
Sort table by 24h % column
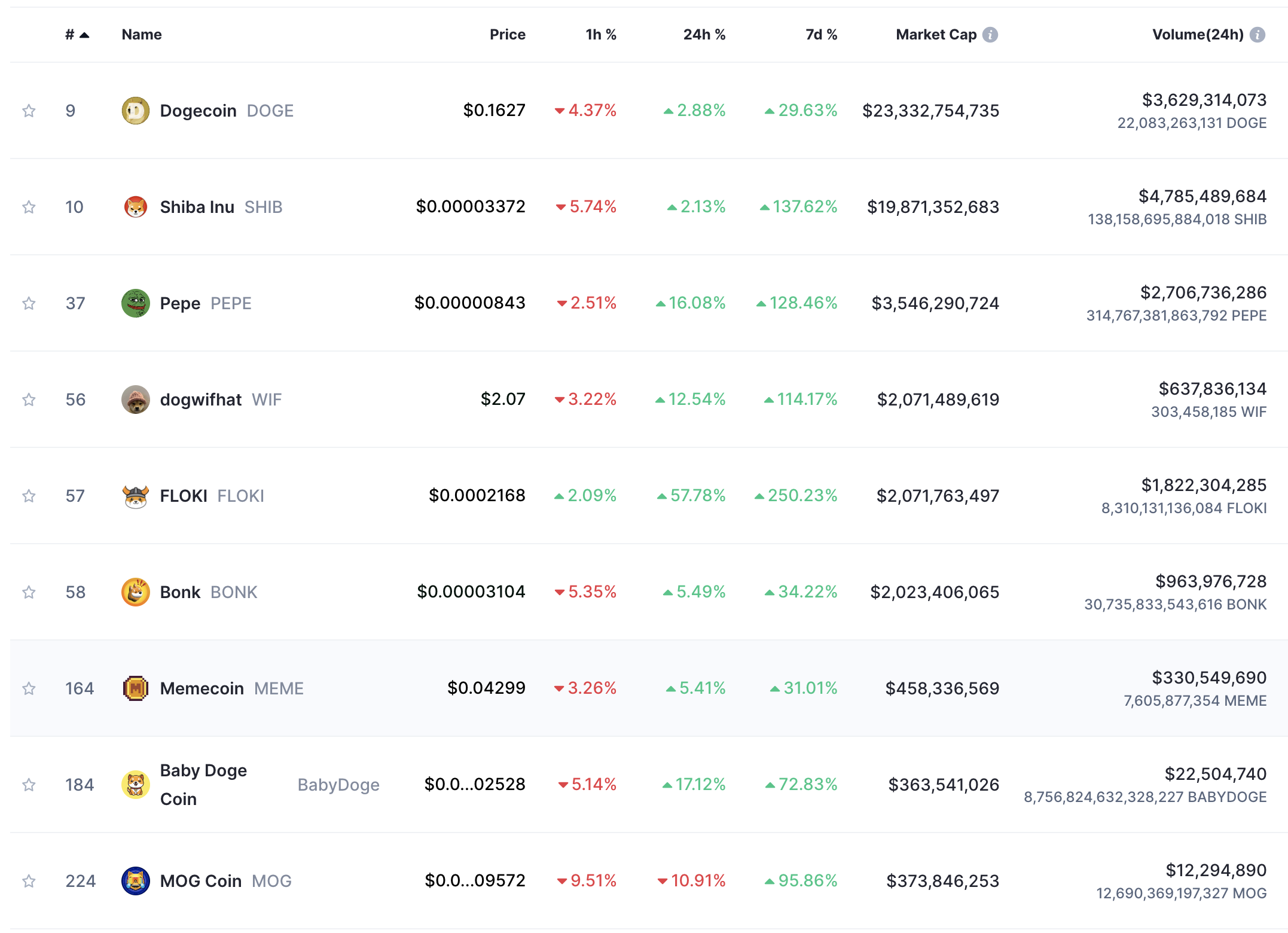(704, 35)
